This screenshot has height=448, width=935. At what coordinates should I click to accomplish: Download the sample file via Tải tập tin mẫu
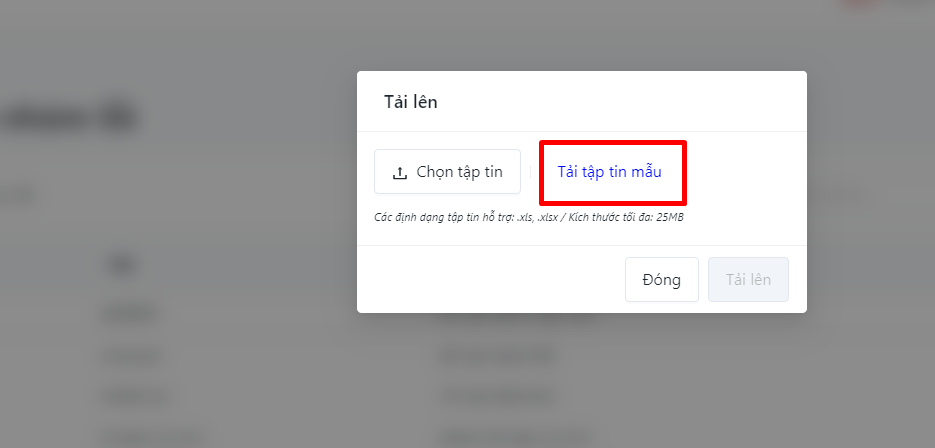[x=609, y=172]
